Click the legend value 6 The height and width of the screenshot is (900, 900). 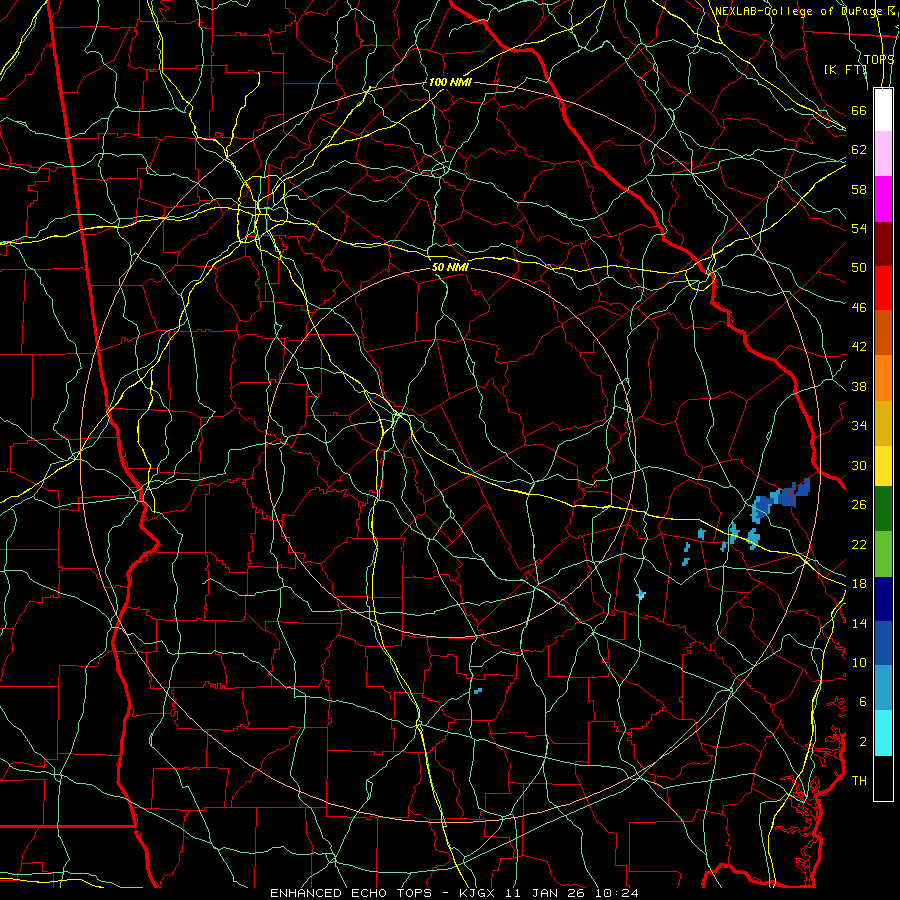click(863, 702)
